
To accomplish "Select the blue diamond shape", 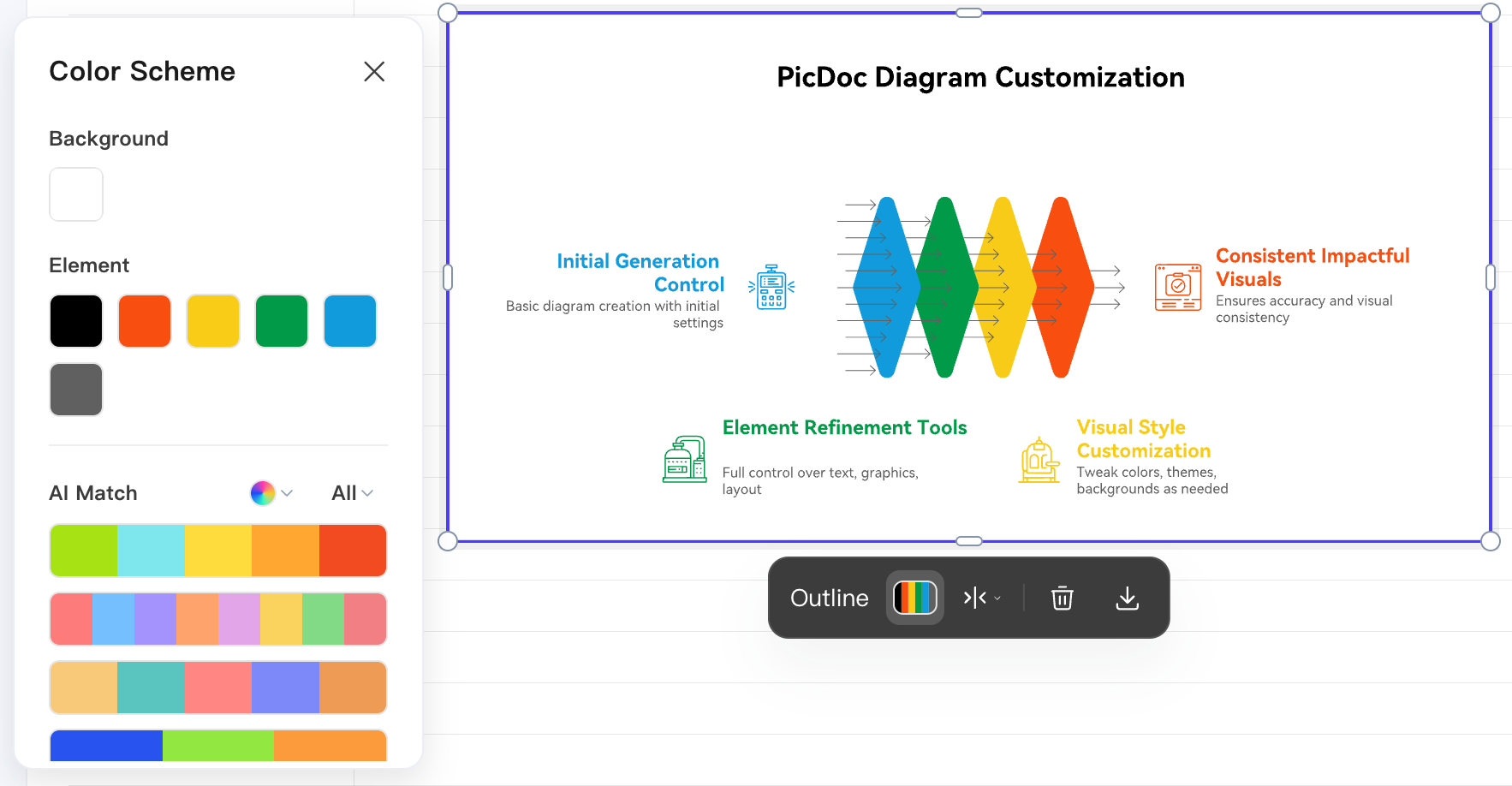I will (887, 287).
